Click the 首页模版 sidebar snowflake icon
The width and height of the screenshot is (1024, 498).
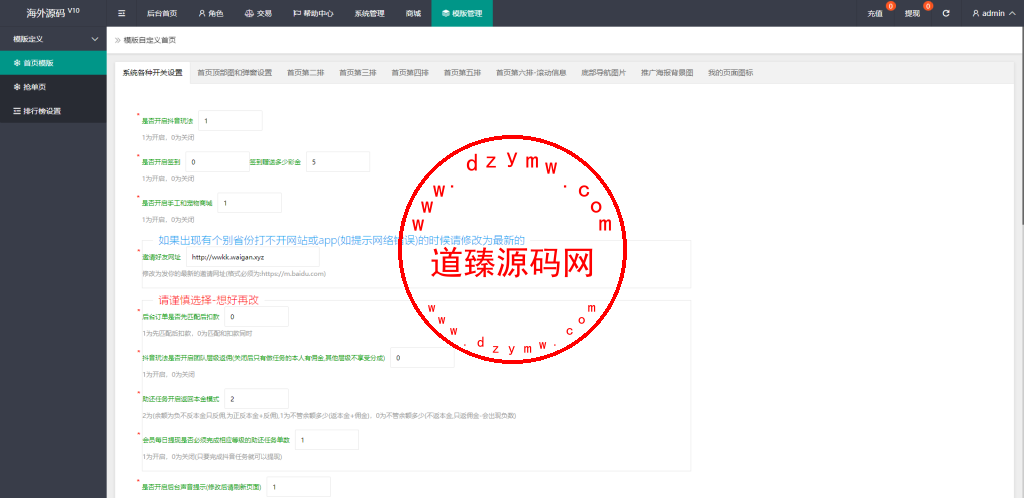(17, 63)
